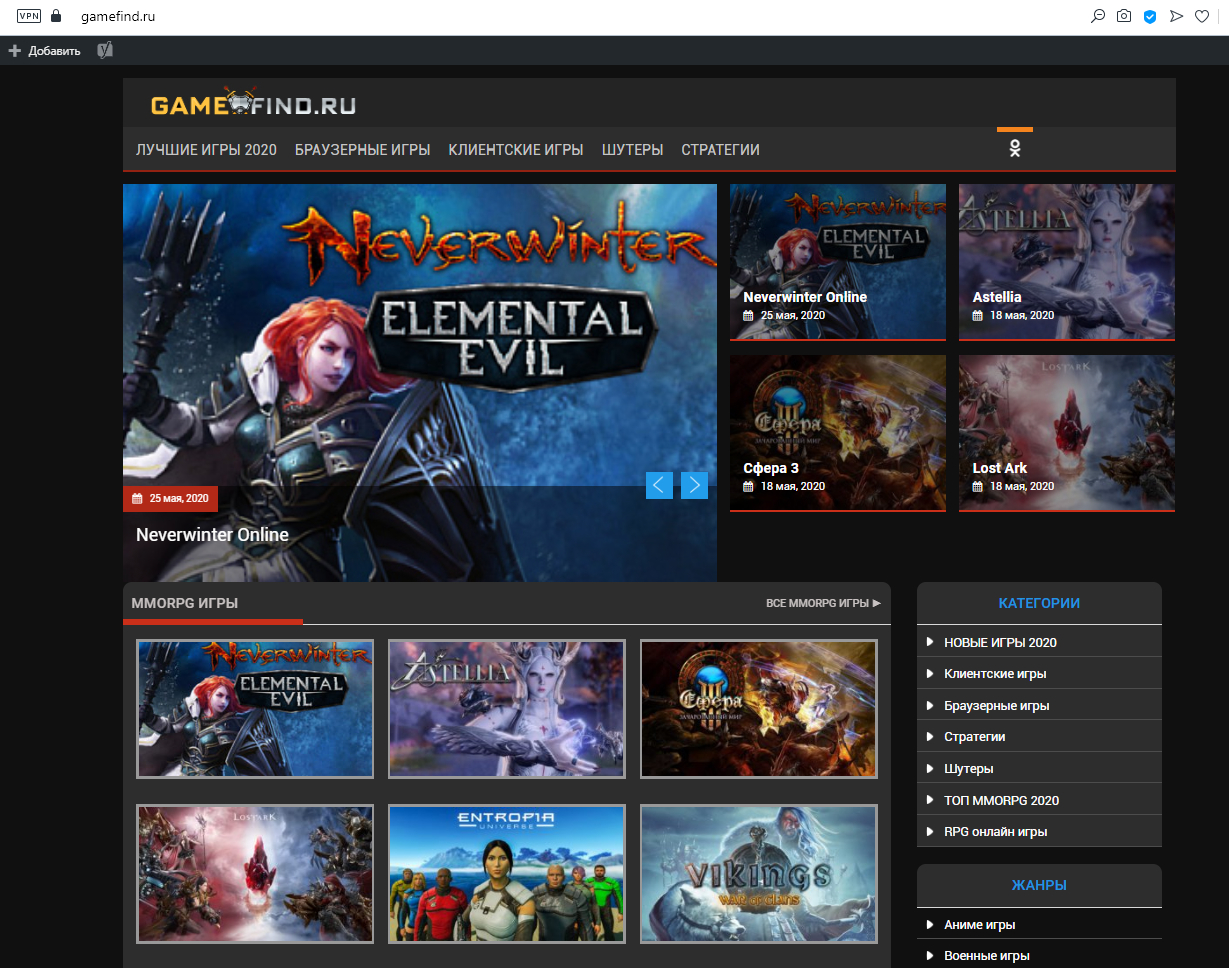Click Astellia title on featured card
Screen dimensions: 1229x968
997,297
